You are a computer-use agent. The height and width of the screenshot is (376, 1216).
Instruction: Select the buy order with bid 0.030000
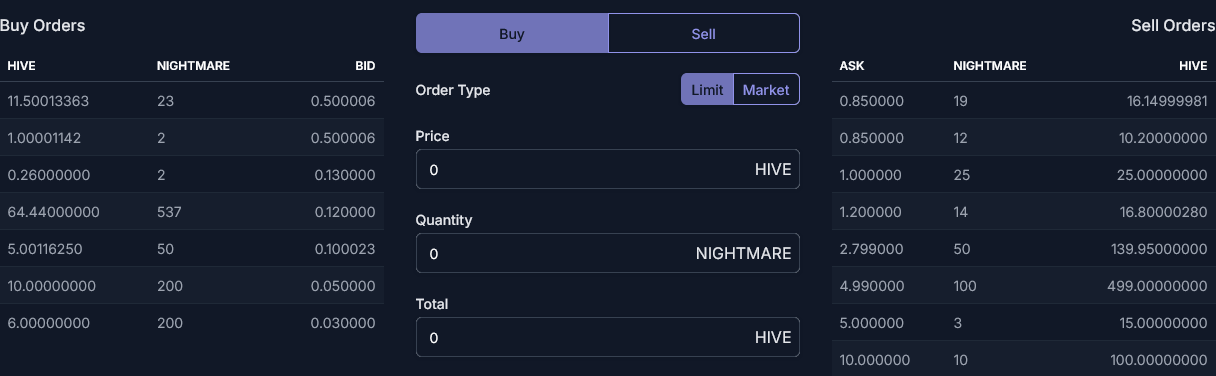[192, 323]
